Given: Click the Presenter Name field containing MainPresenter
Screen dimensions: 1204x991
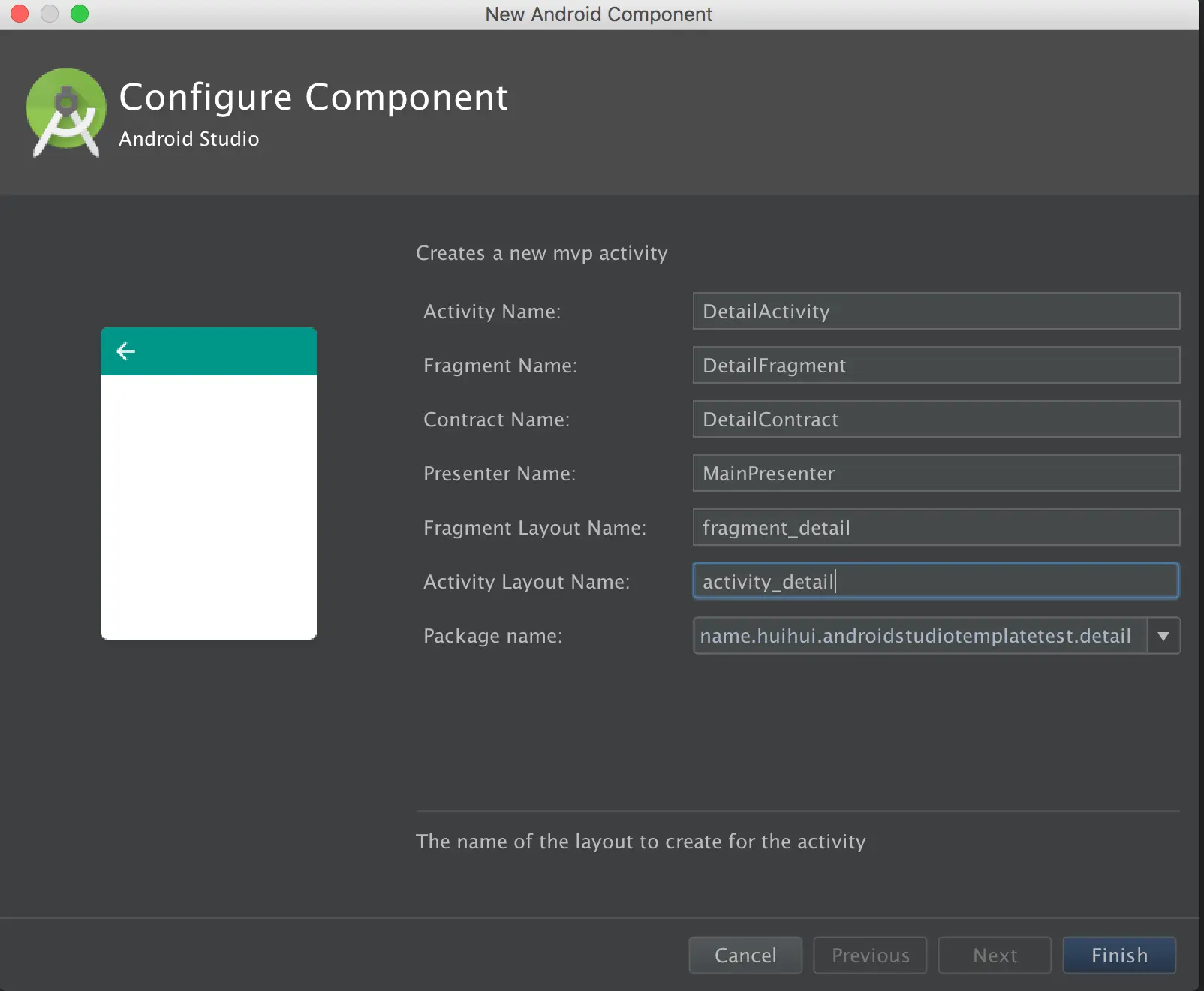Looking at the screenshot, I should pos(935,474).
